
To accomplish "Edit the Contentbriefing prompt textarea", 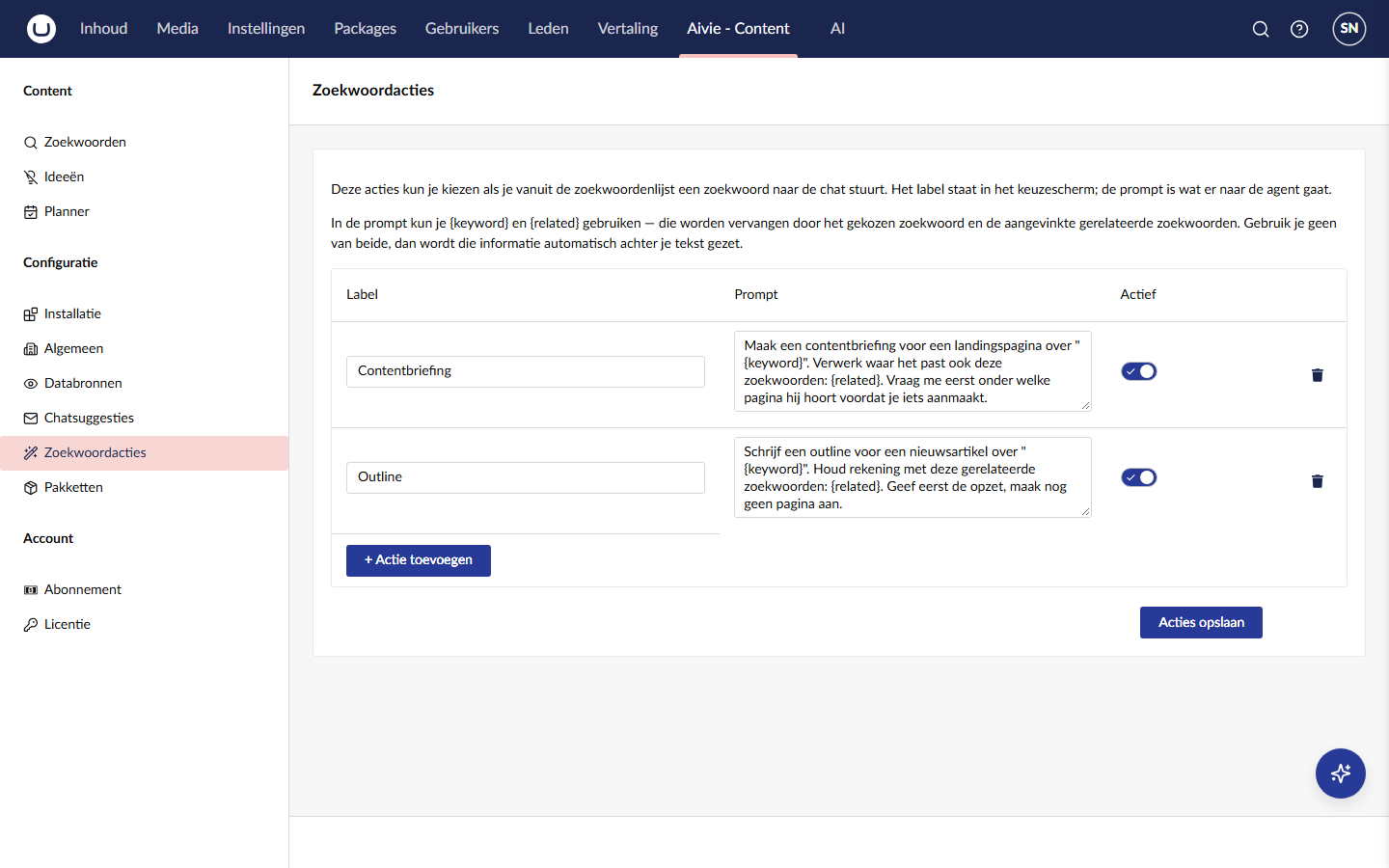I will point(912,371).
